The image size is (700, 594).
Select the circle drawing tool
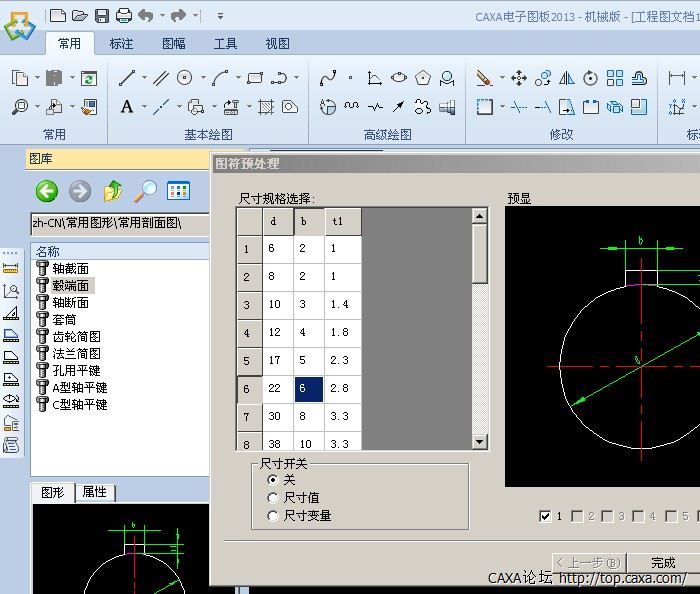[185, 78]
